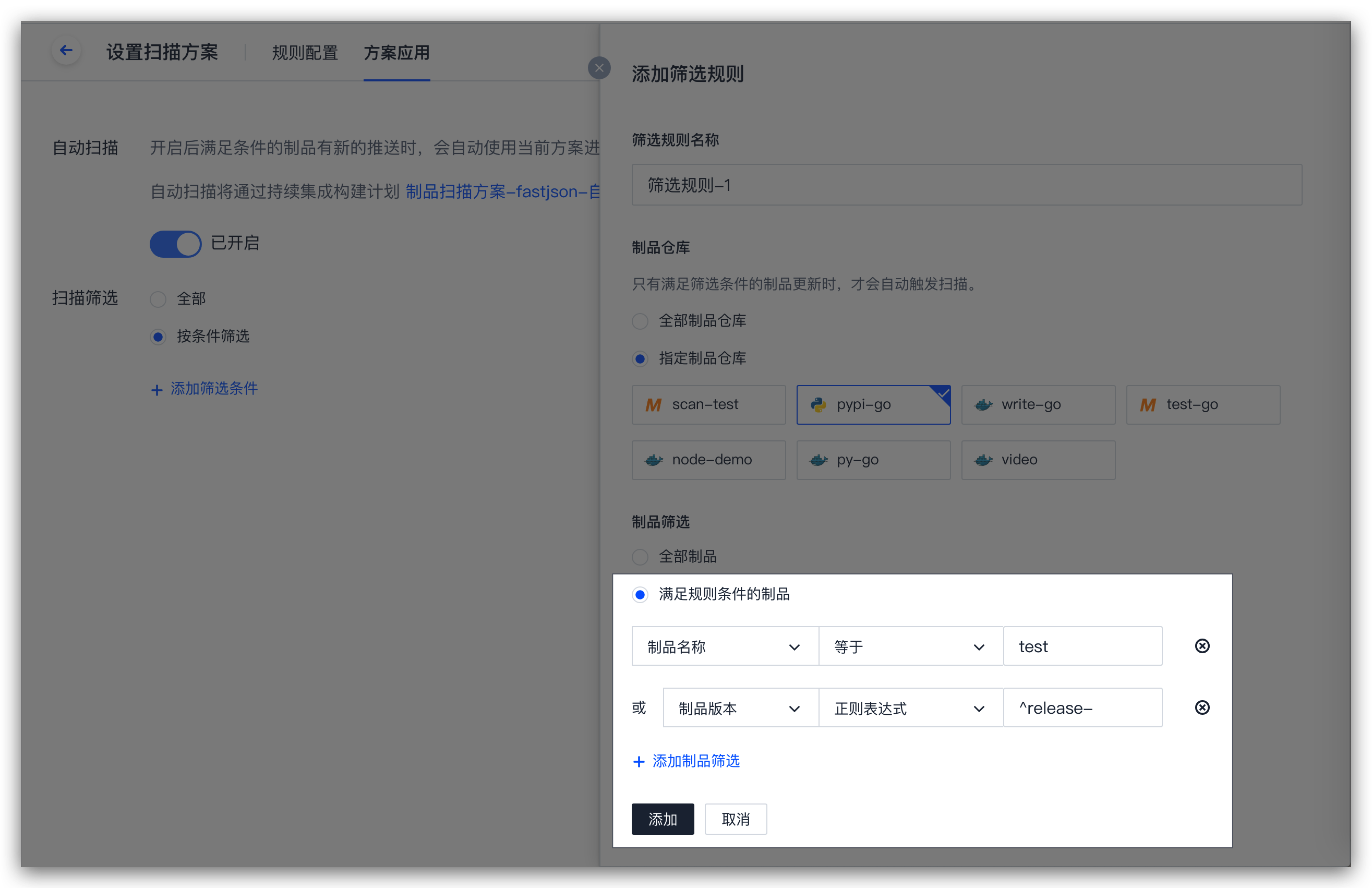Deselect the pypi-go repository card
Screen dimensions: 1372x888
pyautogui.click(x=873, y=405)
